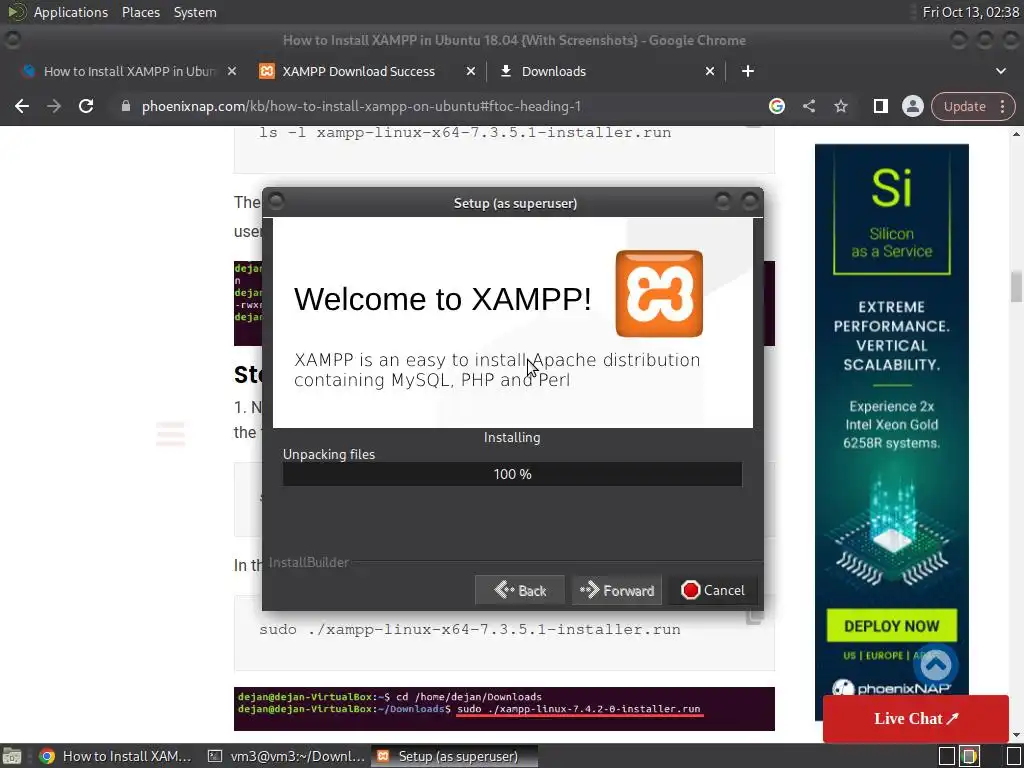Click the clock showing Fri Oct 13

click(x=970, y=12)
